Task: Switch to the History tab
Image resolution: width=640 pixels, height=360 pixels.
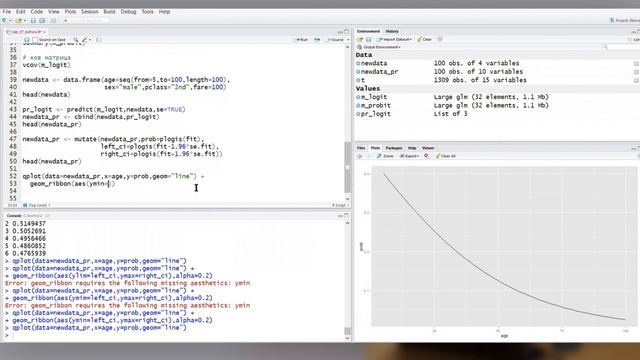Action: tap(392, 31)
